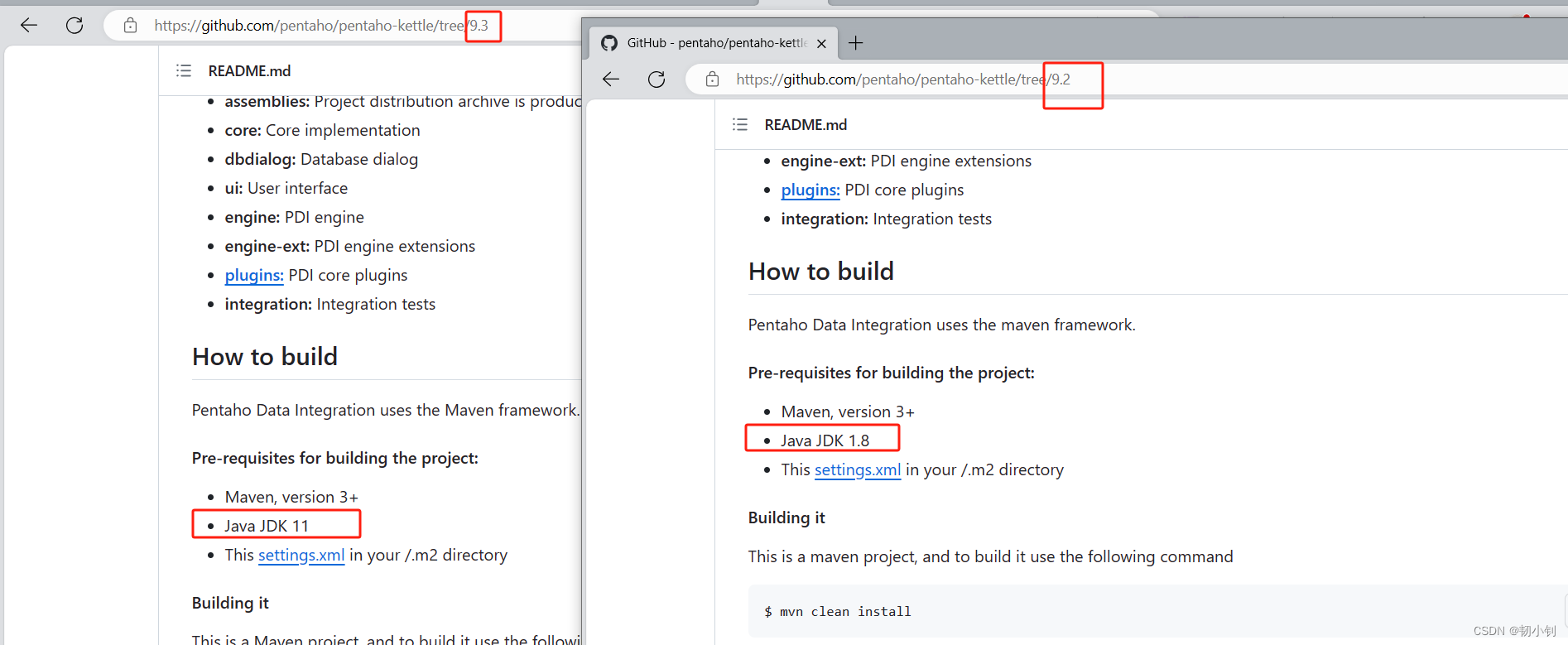Click README.md file name in the 9.2 window
Viewport: 1568px width, 645px height.
click(806, 125)
